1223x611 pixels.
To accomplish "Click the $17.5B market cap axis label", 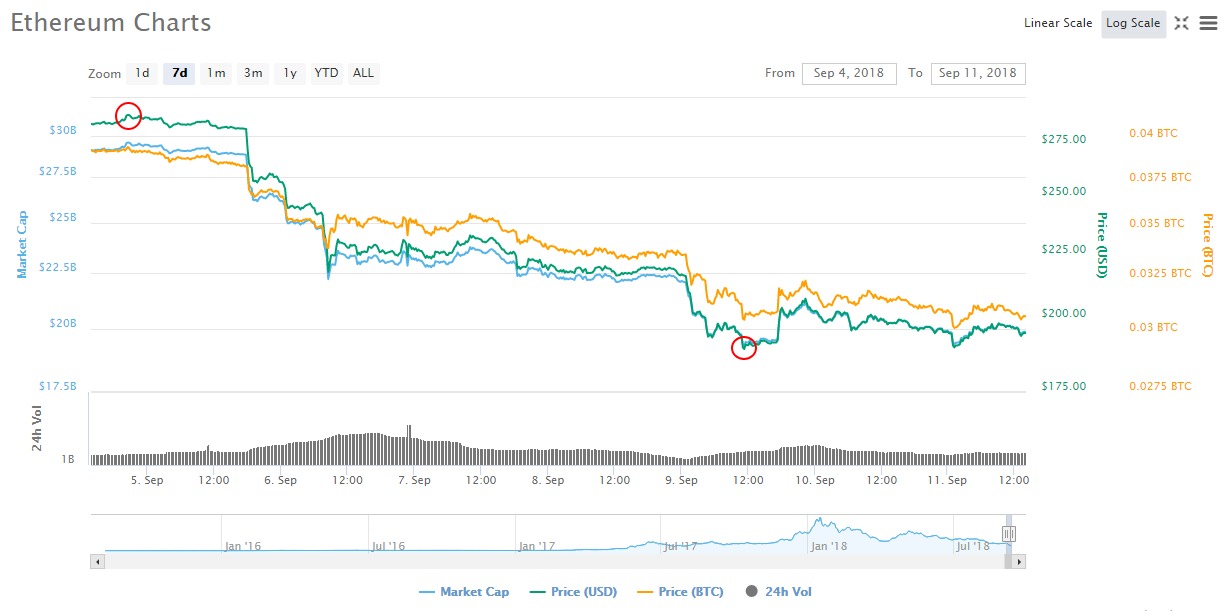I will coord(58,386).
